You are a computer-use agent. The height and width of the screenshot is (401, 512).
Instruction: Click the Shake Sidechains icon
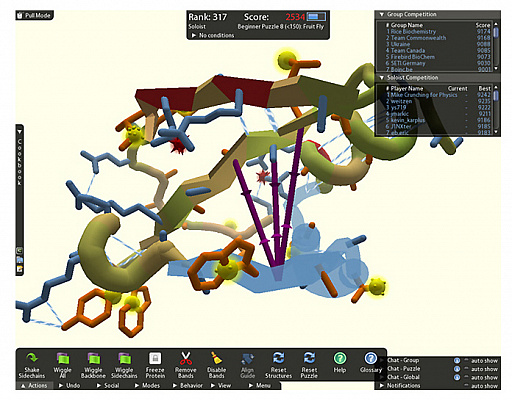pos(32,358)
